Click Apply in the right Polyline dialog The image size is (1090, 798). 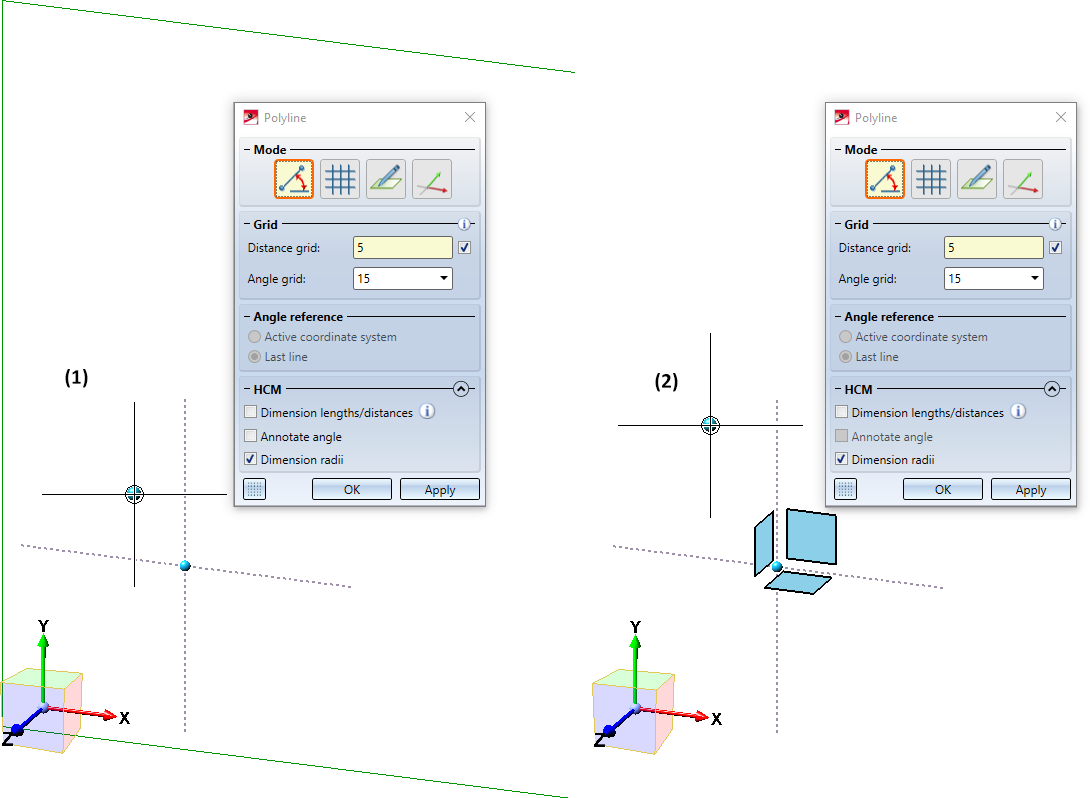[1030, 489]
